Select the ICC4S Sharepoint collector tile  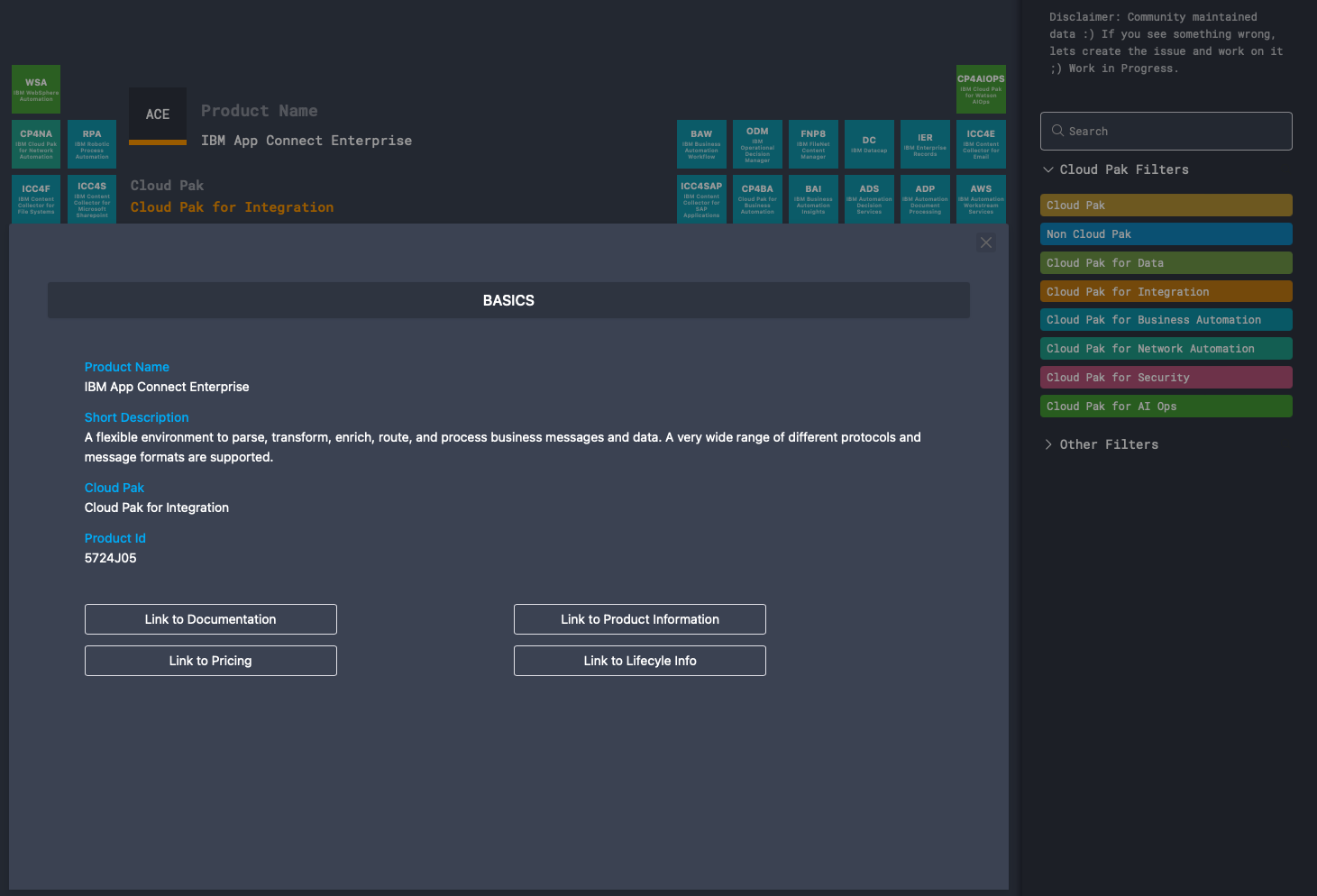[92, 199]
